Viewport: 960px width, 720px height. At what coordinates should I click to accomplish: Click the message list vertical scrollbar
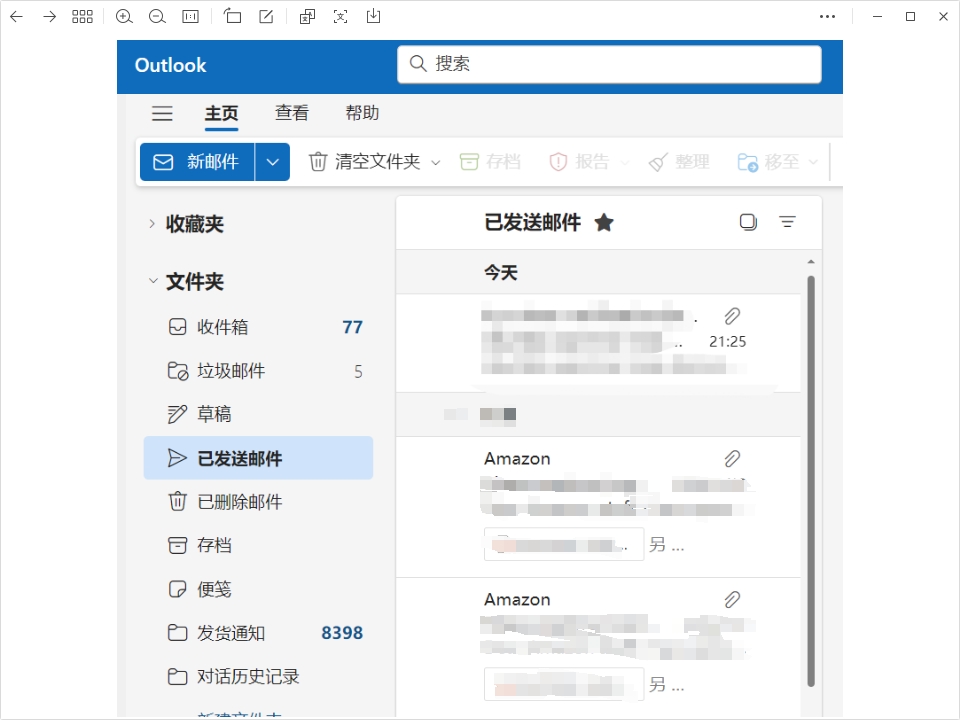coord(811,481)
